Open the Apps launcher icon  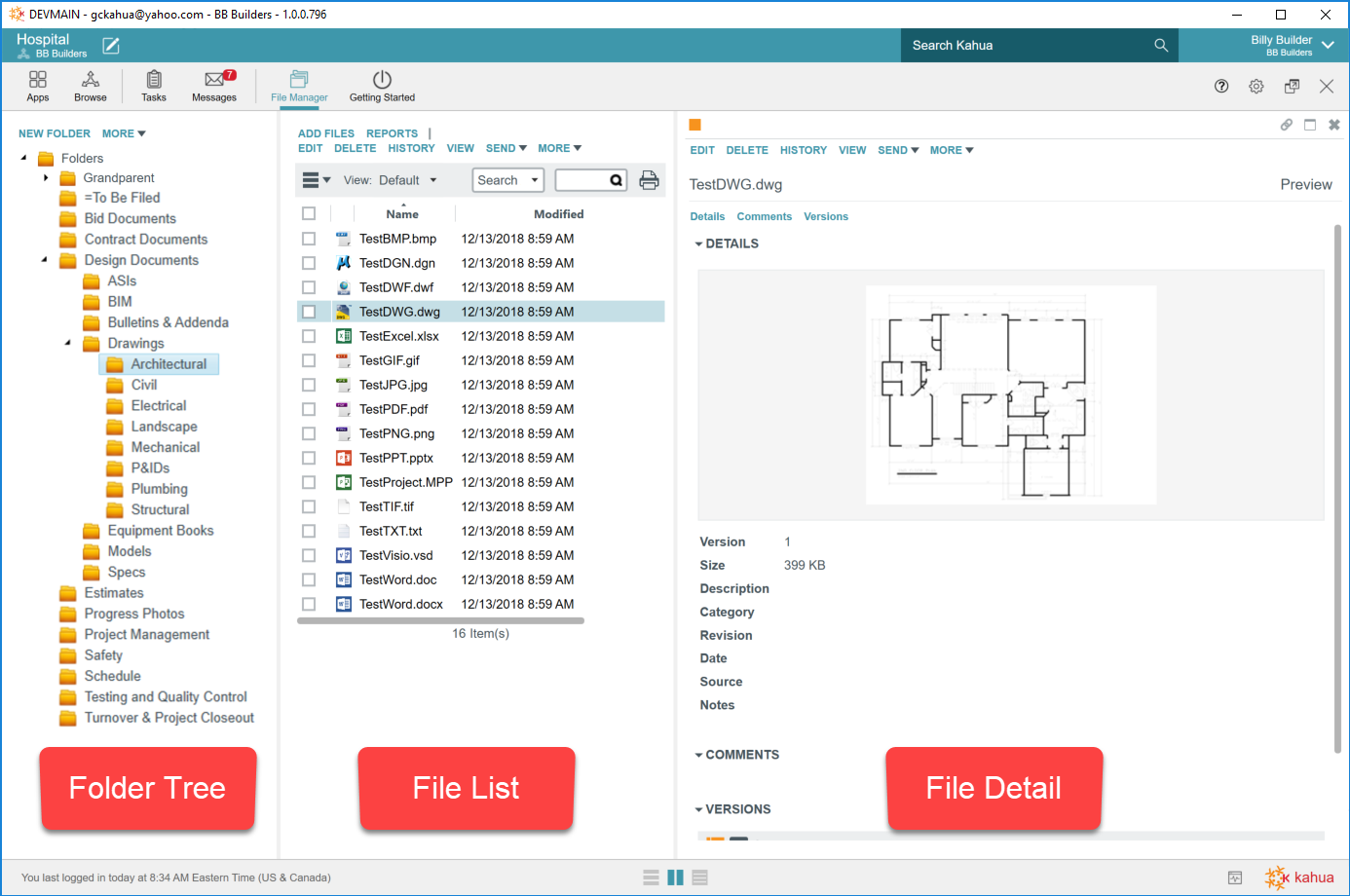click(x=38, y=81)
